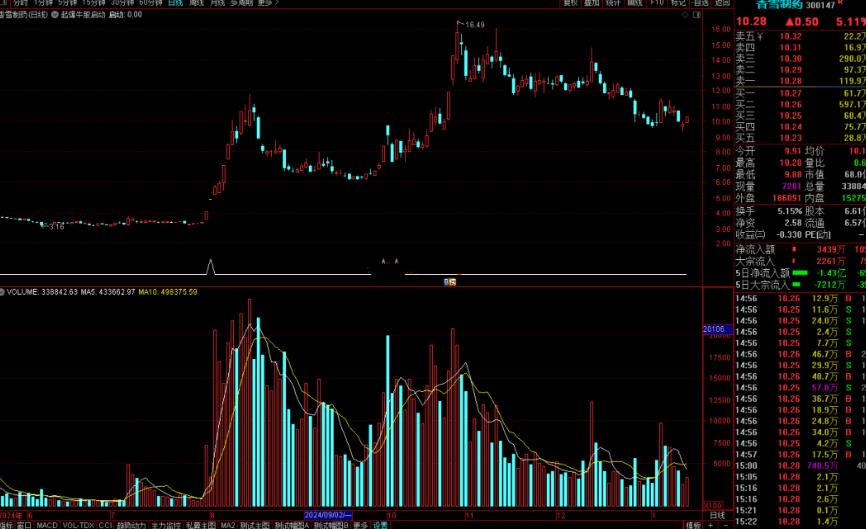Click the 卖三 price 10.30 row
This screenshot has width=866, height=529.
(800, 59)
